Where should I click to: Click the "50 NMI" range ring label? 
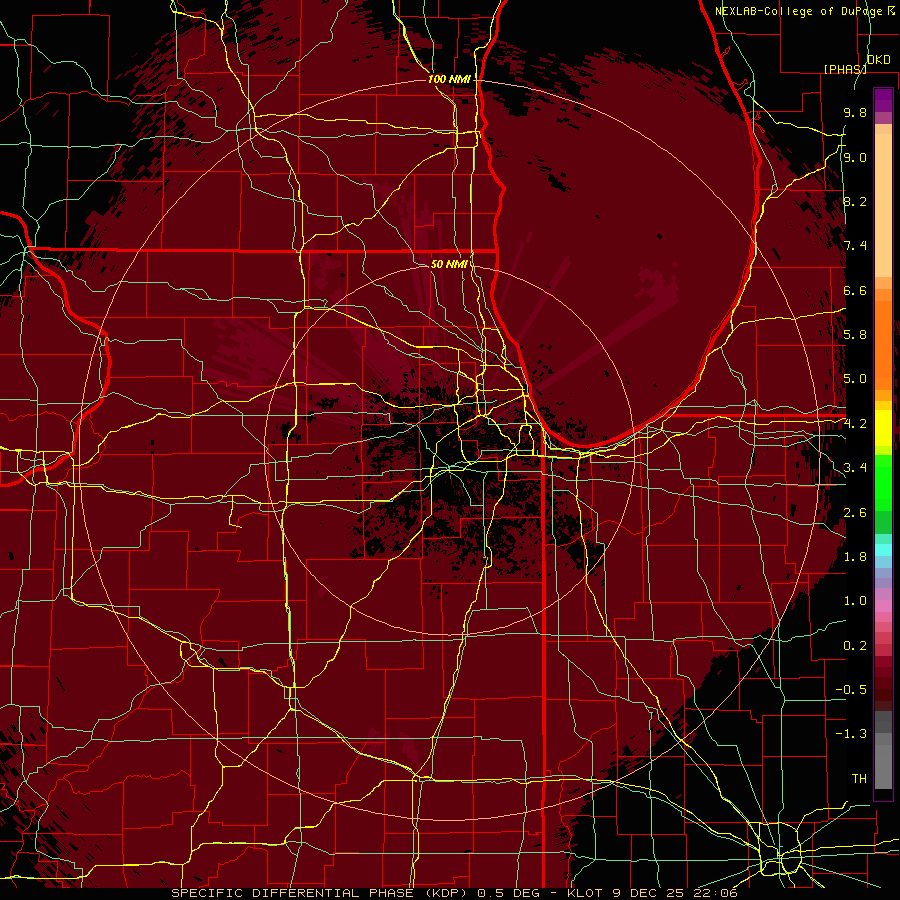(x=449, y=264)
